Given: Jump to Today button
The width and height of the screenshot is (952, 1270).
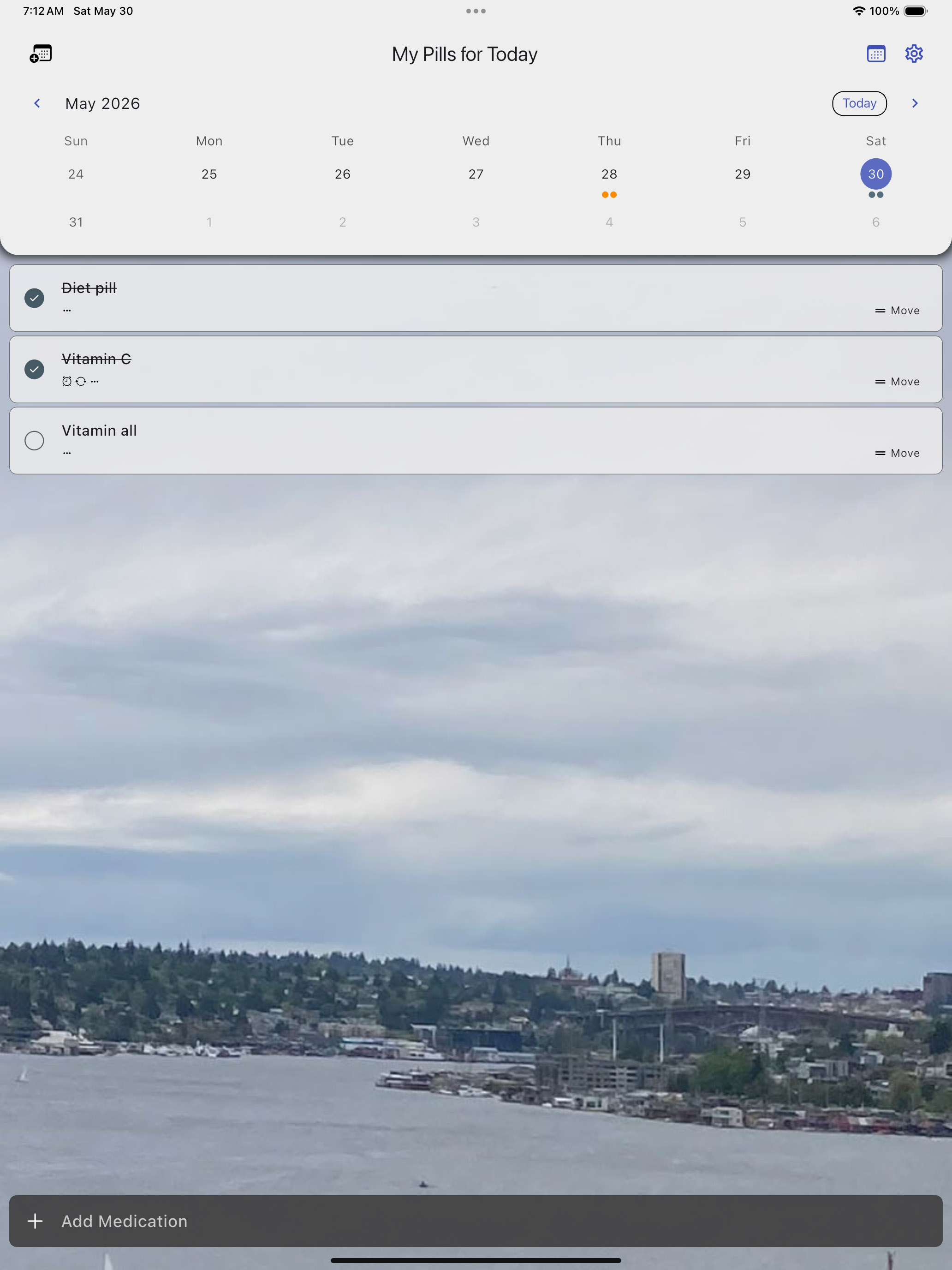Looking at the screenshot, I should tap(859, 103).
